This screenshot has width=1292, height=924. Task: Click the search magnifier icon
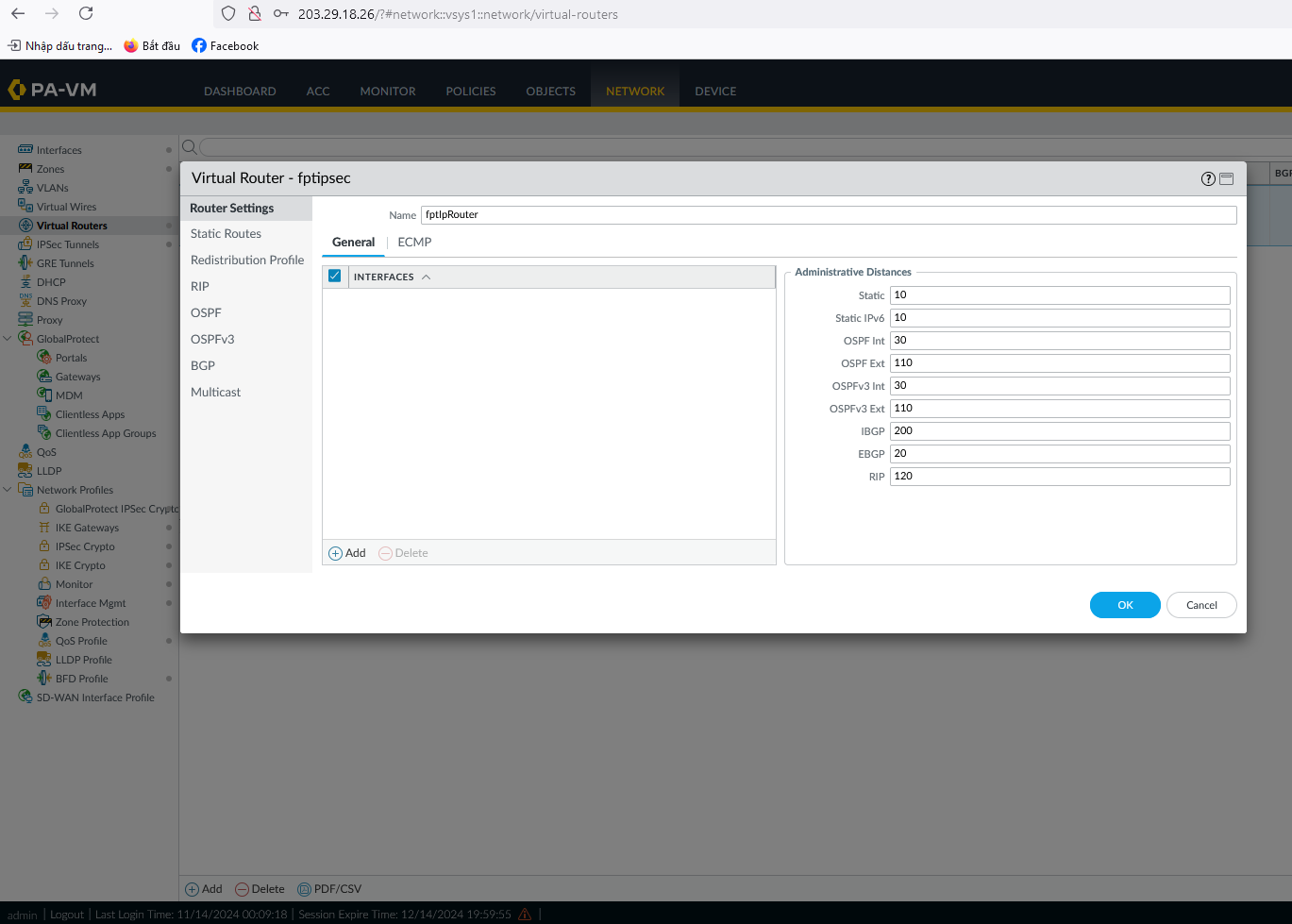click(x=189, y=147)
